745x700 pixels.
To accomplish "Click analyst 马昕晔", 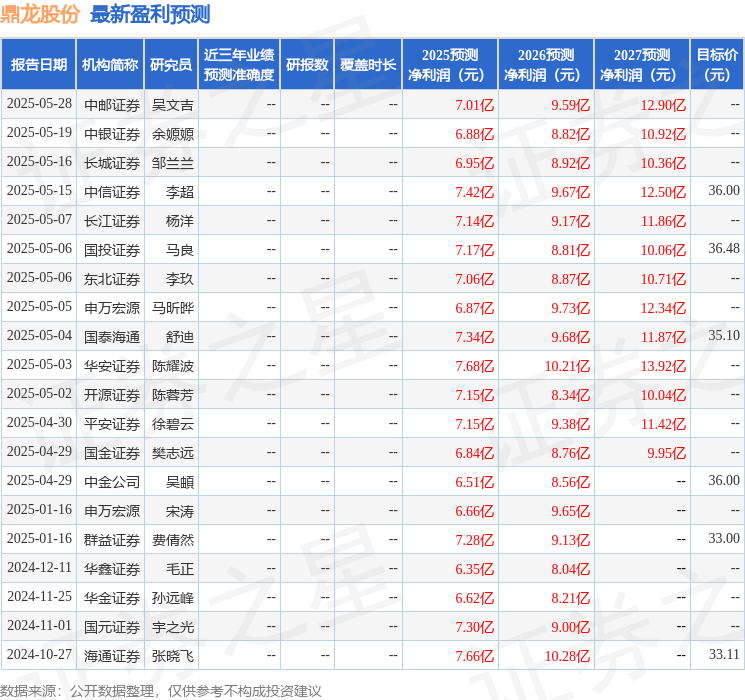I will click(173, 308).
